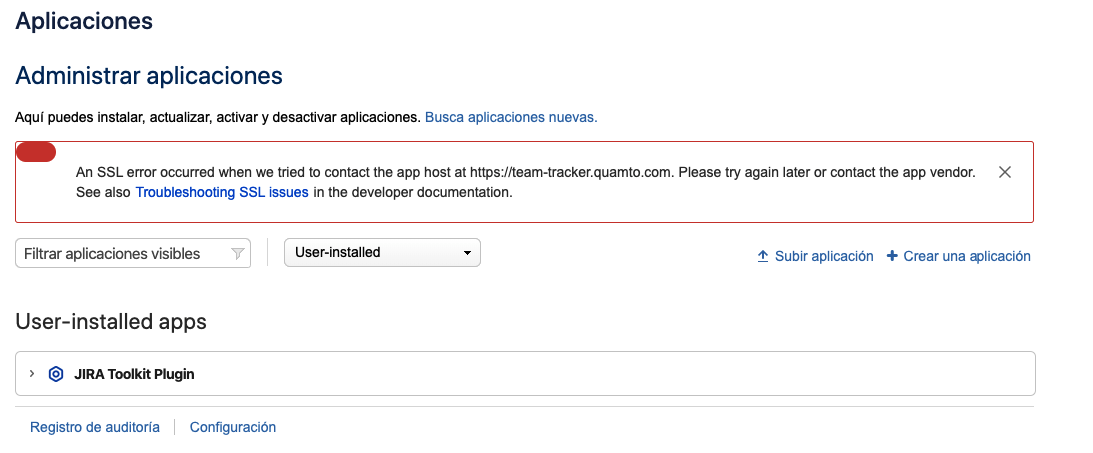Click the Subir aplicación link

824,256
